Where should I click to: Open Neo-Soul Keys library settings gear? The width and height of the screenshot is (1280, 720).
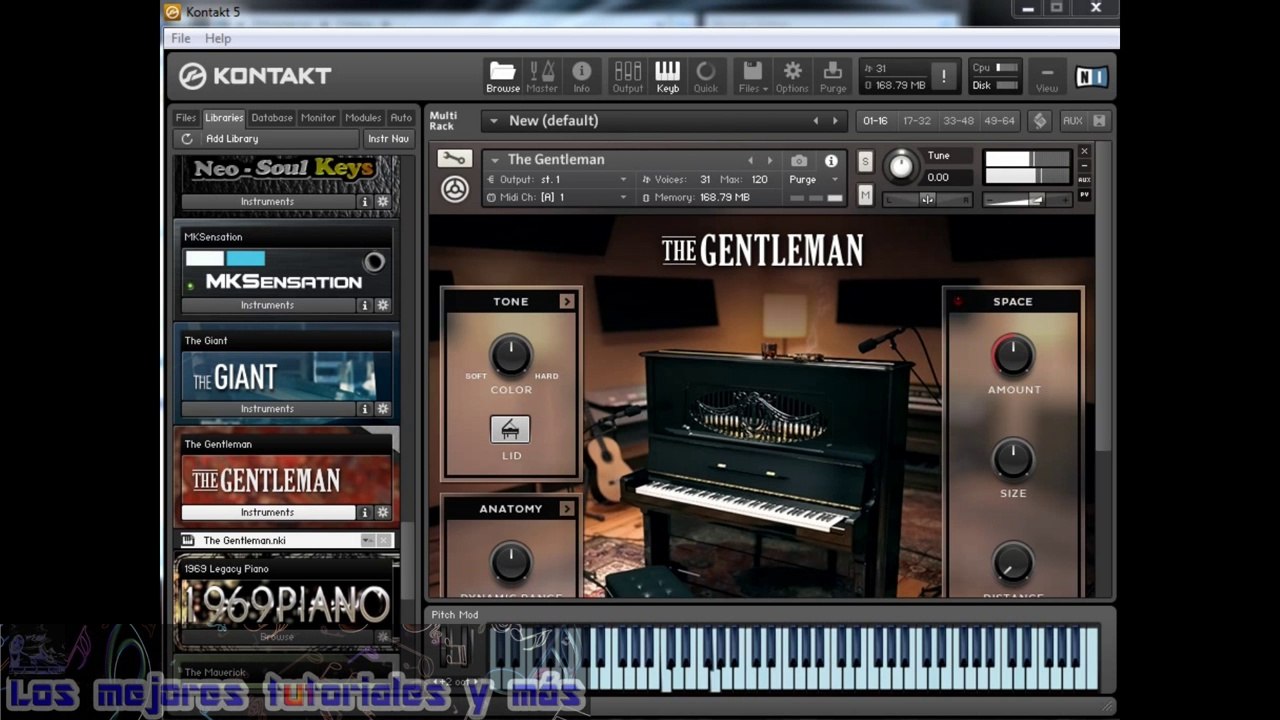[x=382, y=202]
